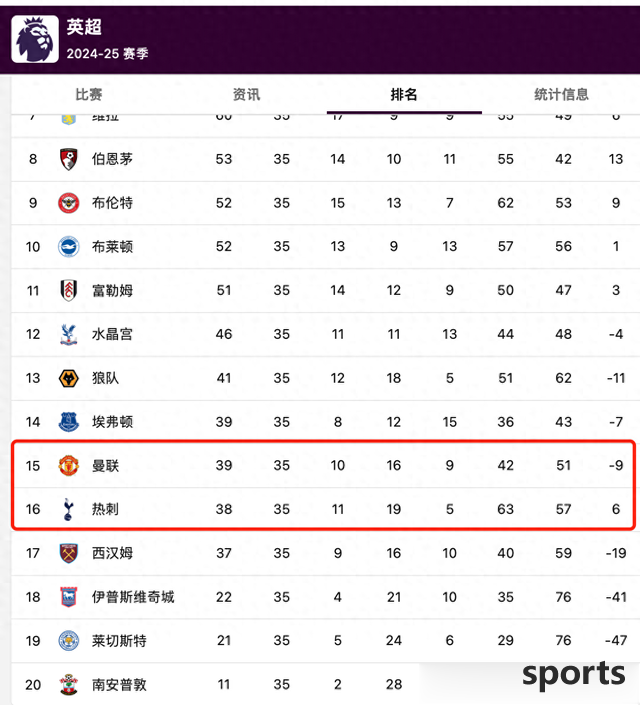Image resolution: width=640 pixels, height=705 pixels.
Task: Select the 排名 tab
Action: [404, 94]
